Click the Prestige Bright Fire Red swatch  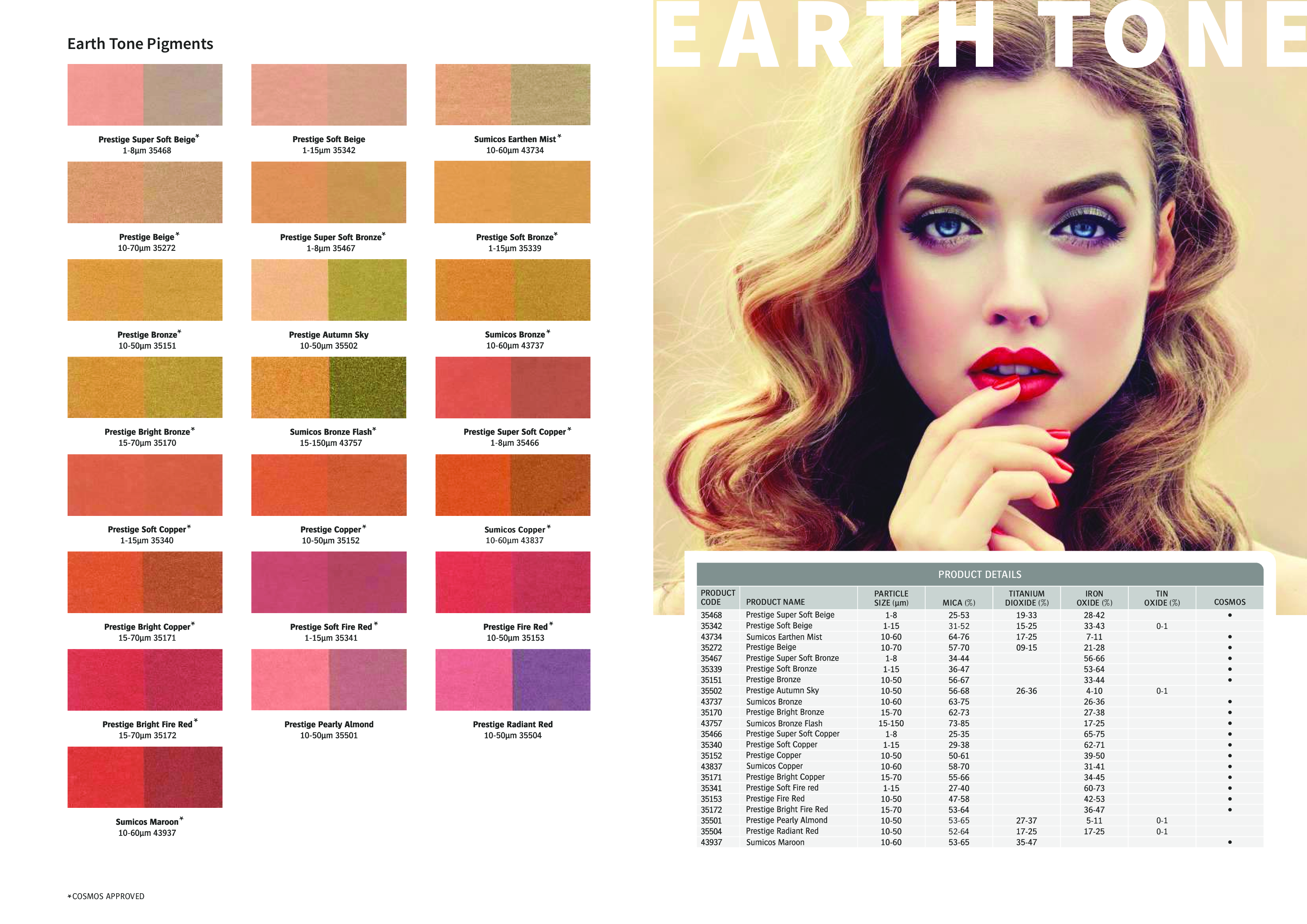click(145, 680)
